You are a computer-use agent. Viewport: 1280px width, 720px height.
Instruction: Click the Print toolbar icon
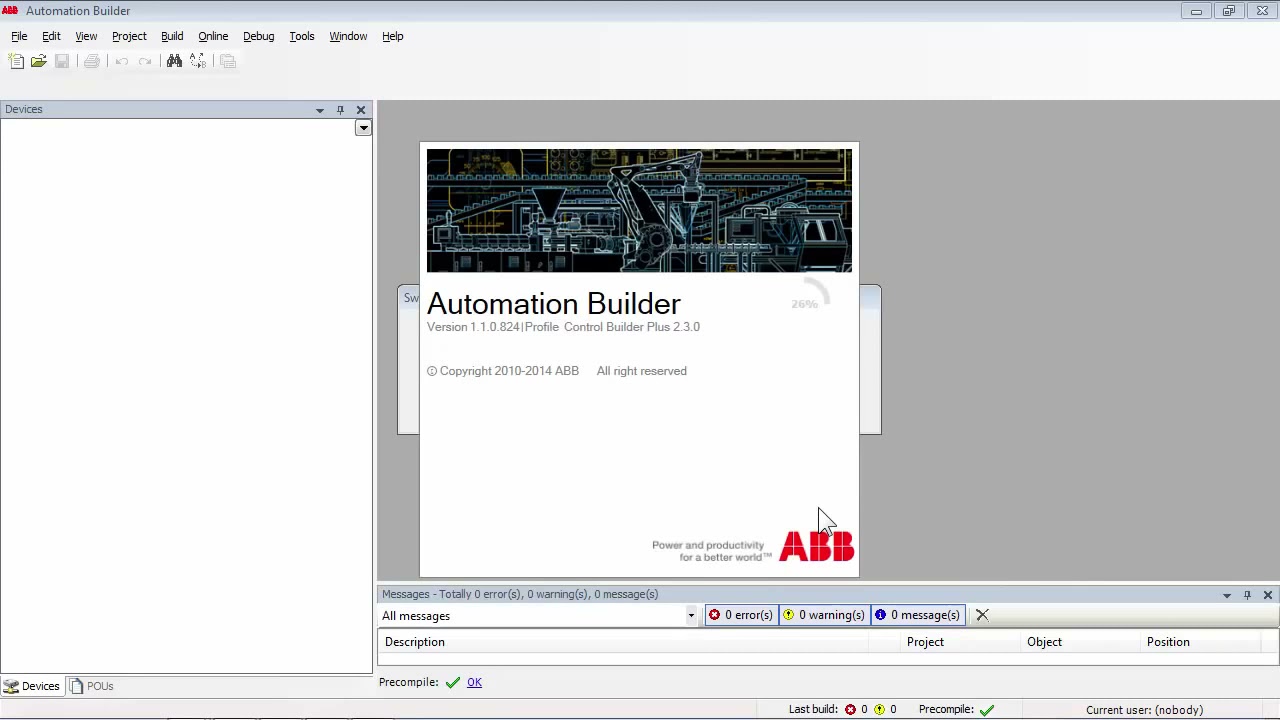tap(92, 61)
